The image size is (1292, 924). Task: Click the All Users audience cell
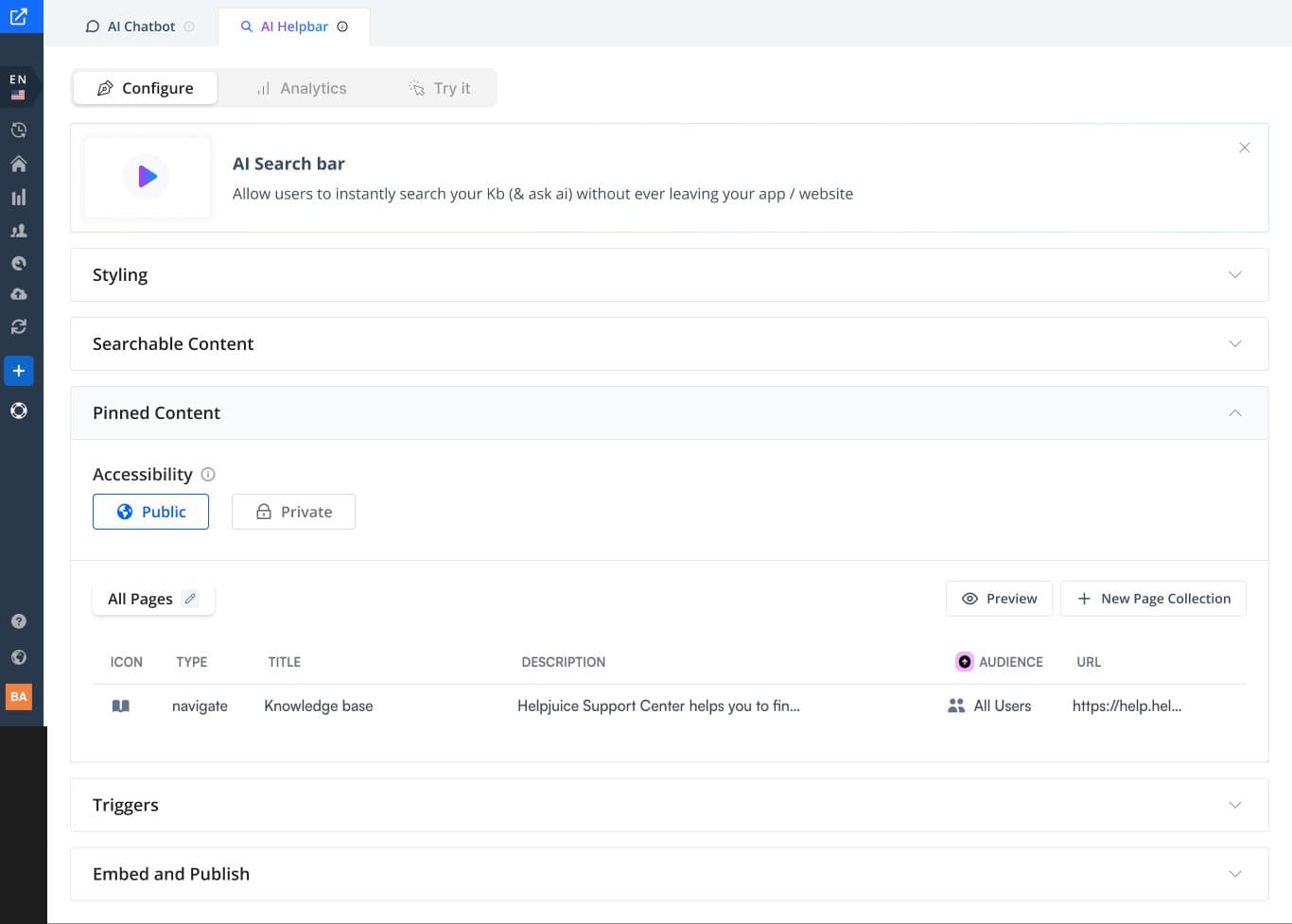(989, 706)
